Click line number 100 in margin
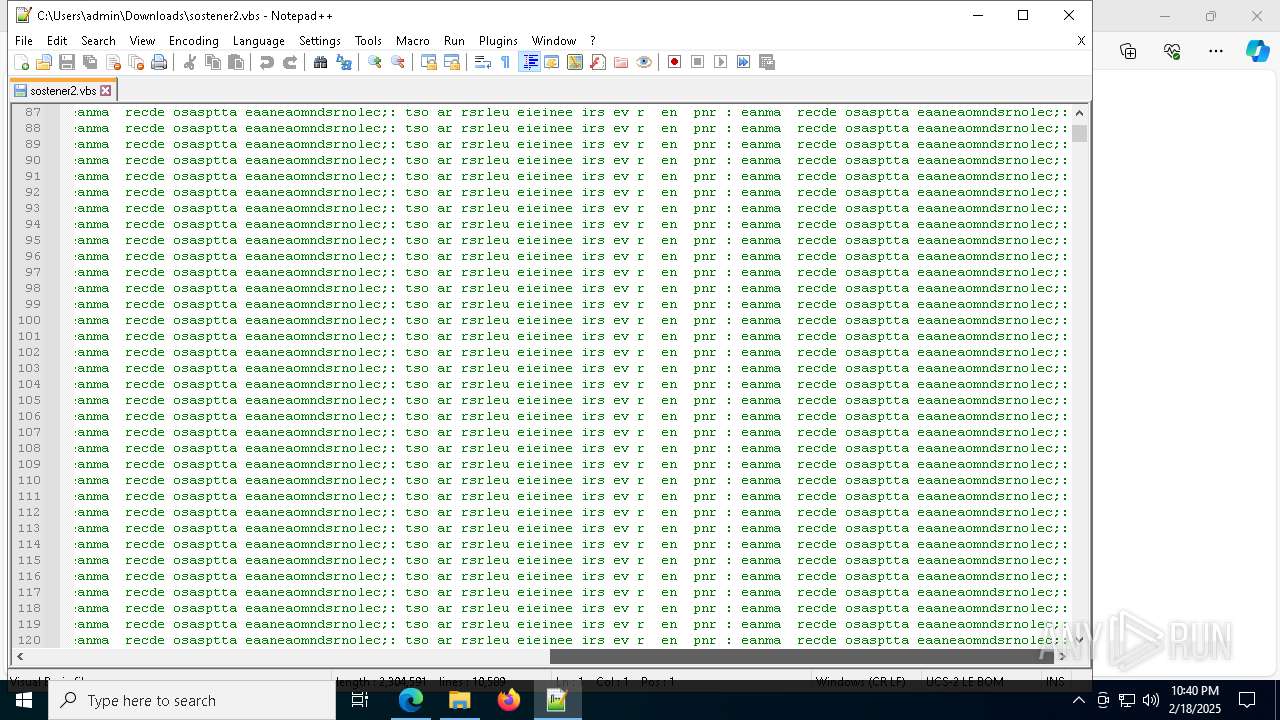 29,320
